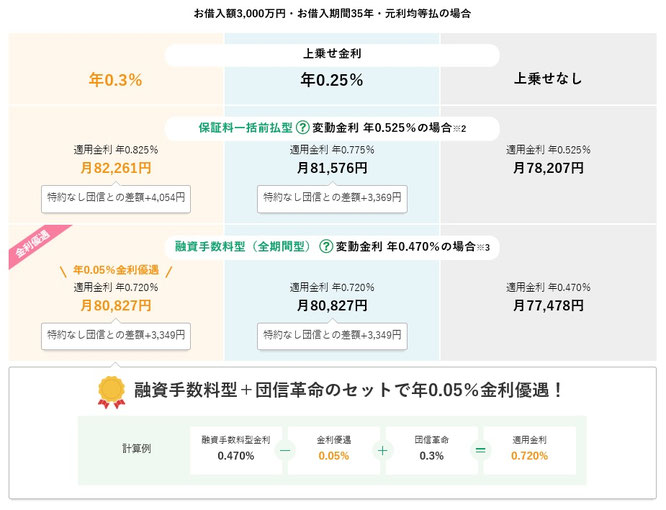Click the minus sign circle in 計算例
Screen dimensions: 666x510
[285, 450]
